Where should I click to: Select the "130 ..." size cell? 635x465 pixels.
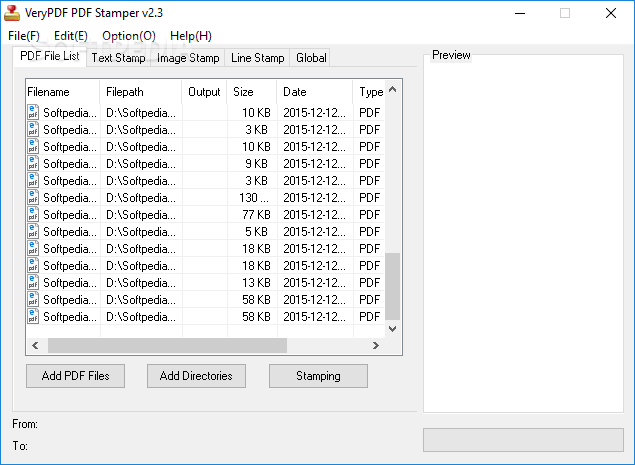coord(254,198)
